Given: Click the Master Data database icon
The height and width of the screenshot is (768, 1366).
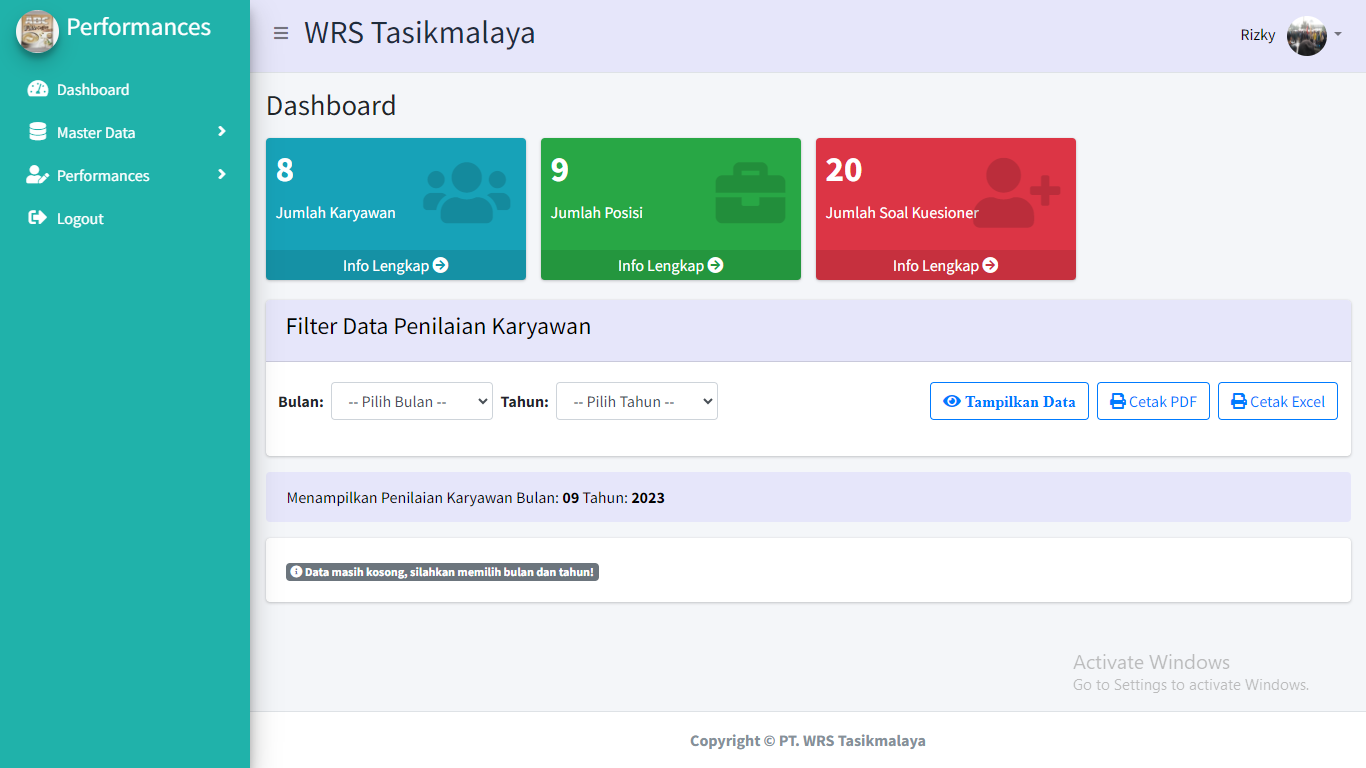Looking at the screenshot, I should pyautogui.click(x=38, y=132).
